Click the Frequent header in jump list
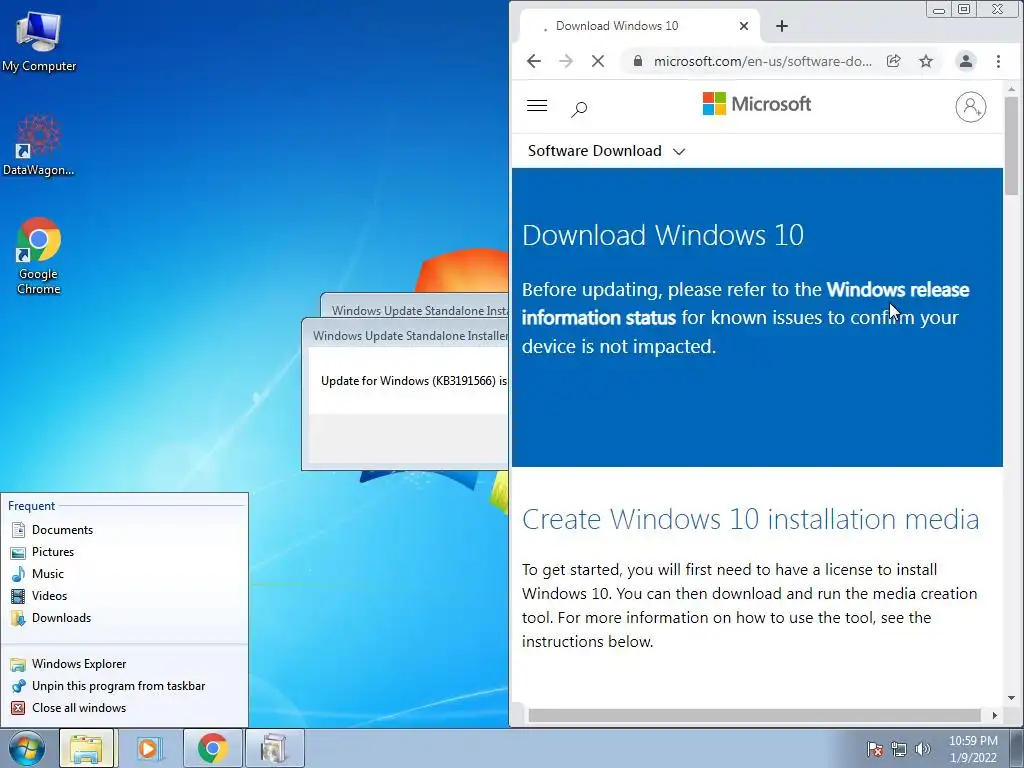 coord(31,506)
